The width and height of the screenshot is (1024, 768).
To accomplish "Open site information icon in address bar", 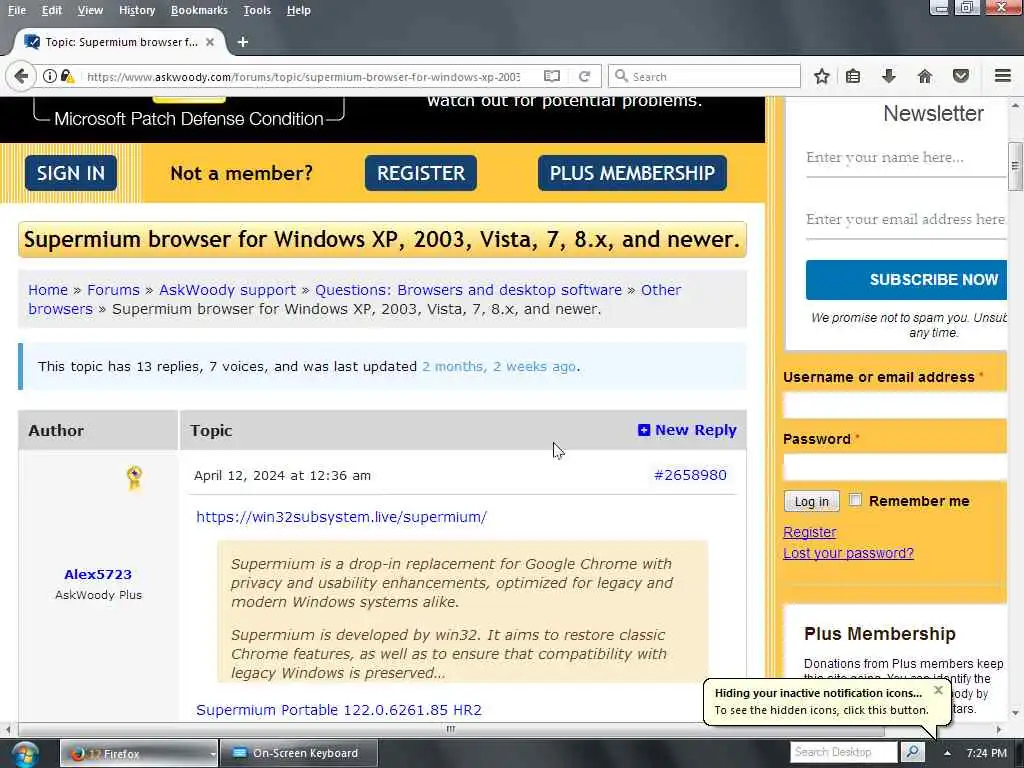I will (50, 76).
